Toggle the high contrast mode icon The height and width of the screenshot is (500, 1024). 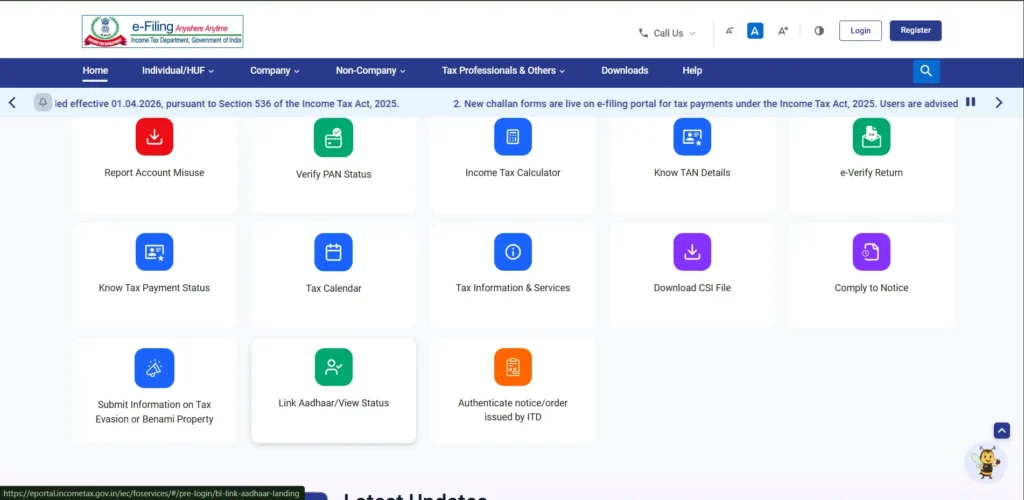(819, 31)
